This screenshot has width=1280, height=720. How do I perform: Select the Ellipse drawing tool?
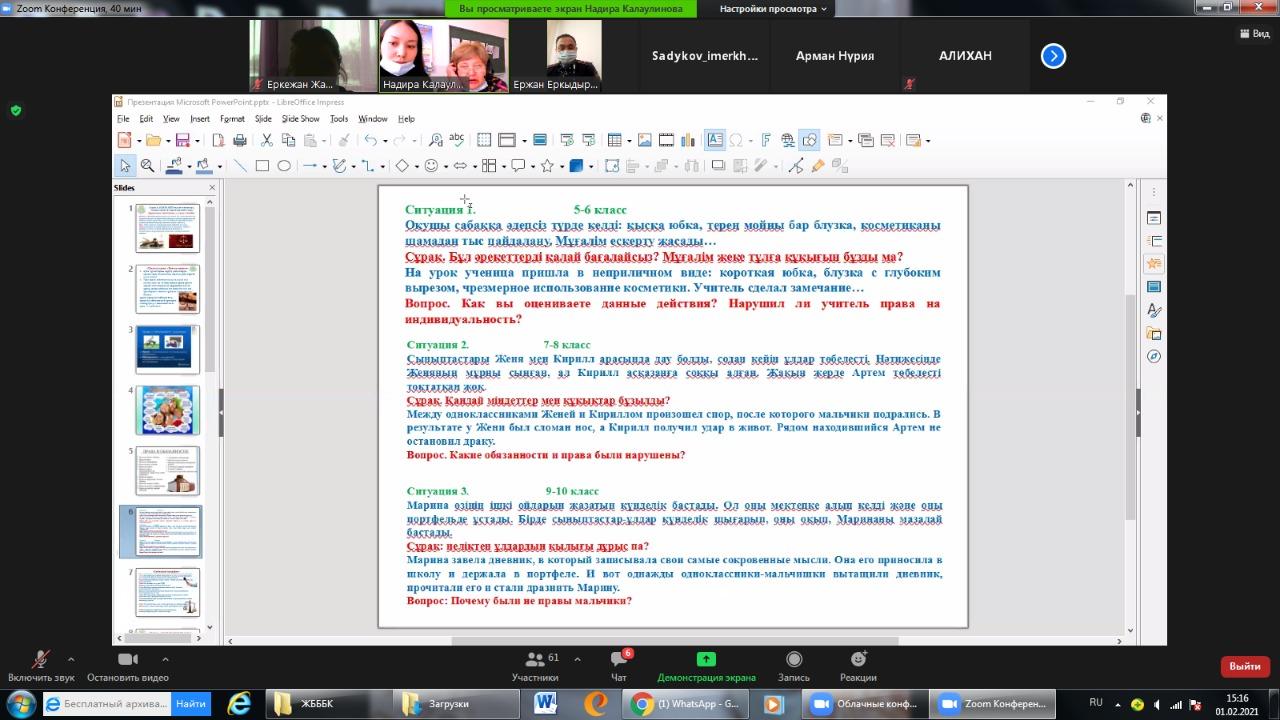(x=284, y=166)
